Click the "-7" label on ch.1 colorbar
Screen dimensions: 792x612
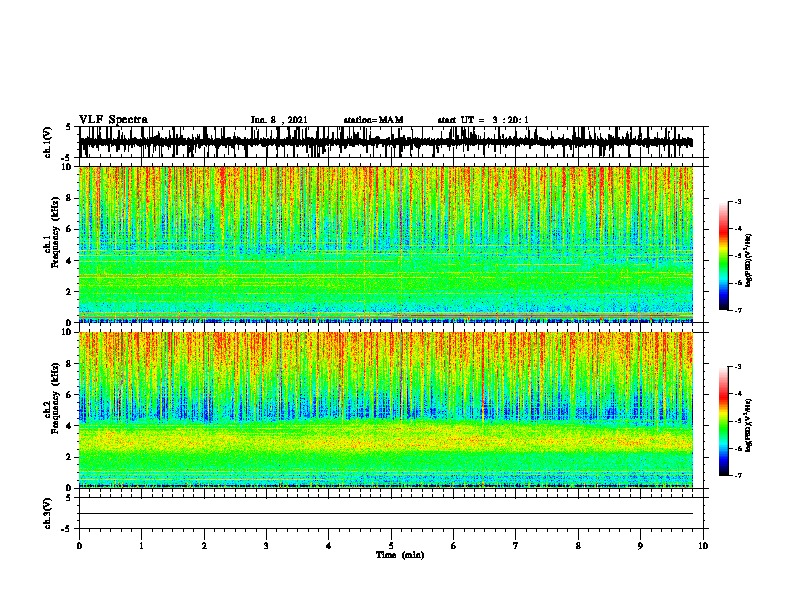tap(738, 310)
